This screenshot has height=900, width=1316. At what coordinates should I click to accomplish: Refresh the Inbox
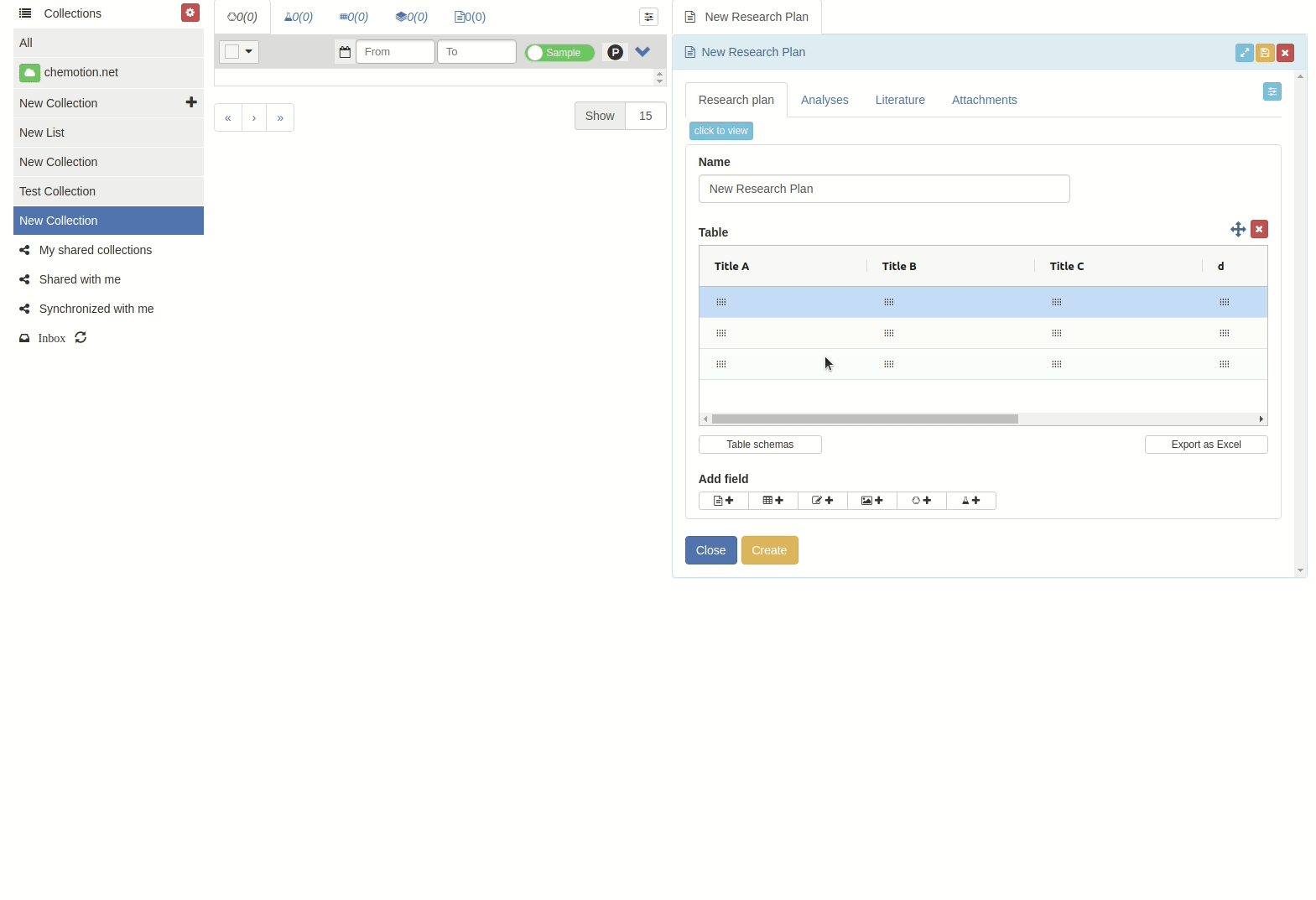[x=81, y=338]
